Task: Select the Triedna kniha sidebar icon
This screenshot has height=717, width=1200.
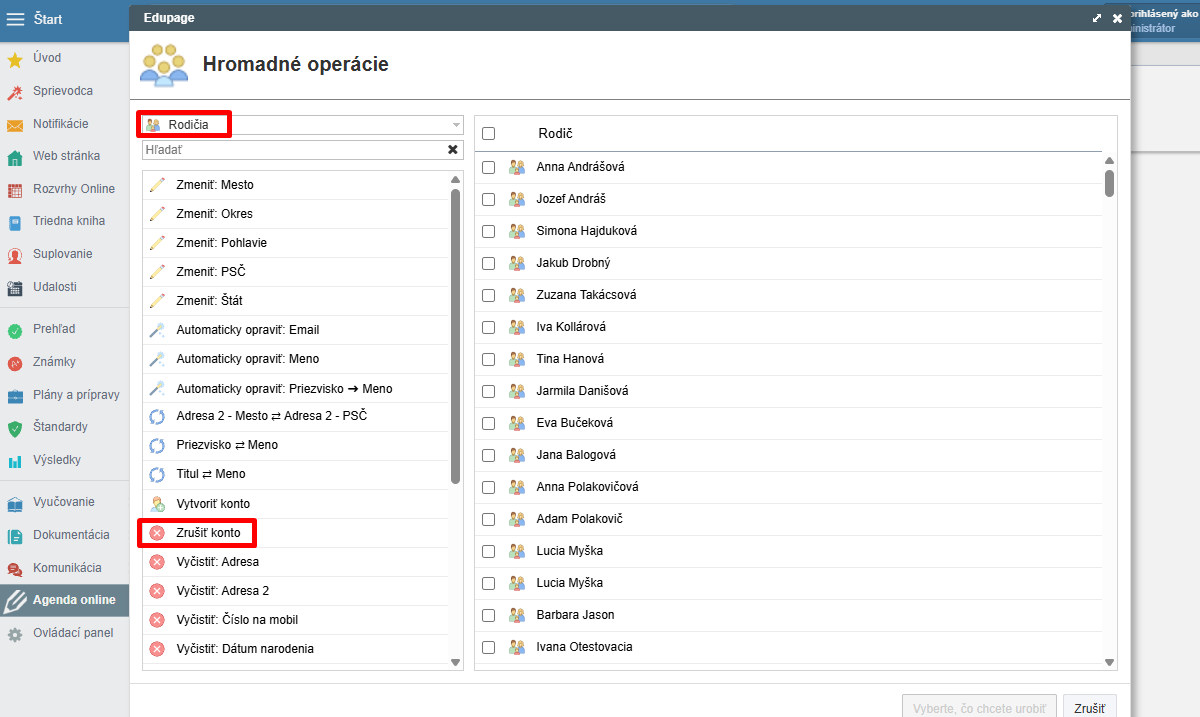Action: click(15, 222)
